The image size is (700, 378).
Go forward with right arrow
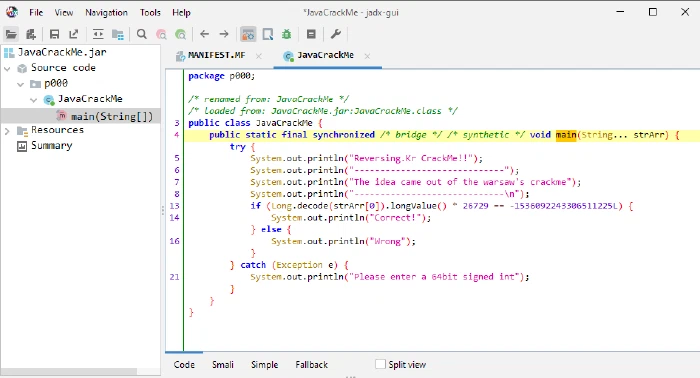224,34
